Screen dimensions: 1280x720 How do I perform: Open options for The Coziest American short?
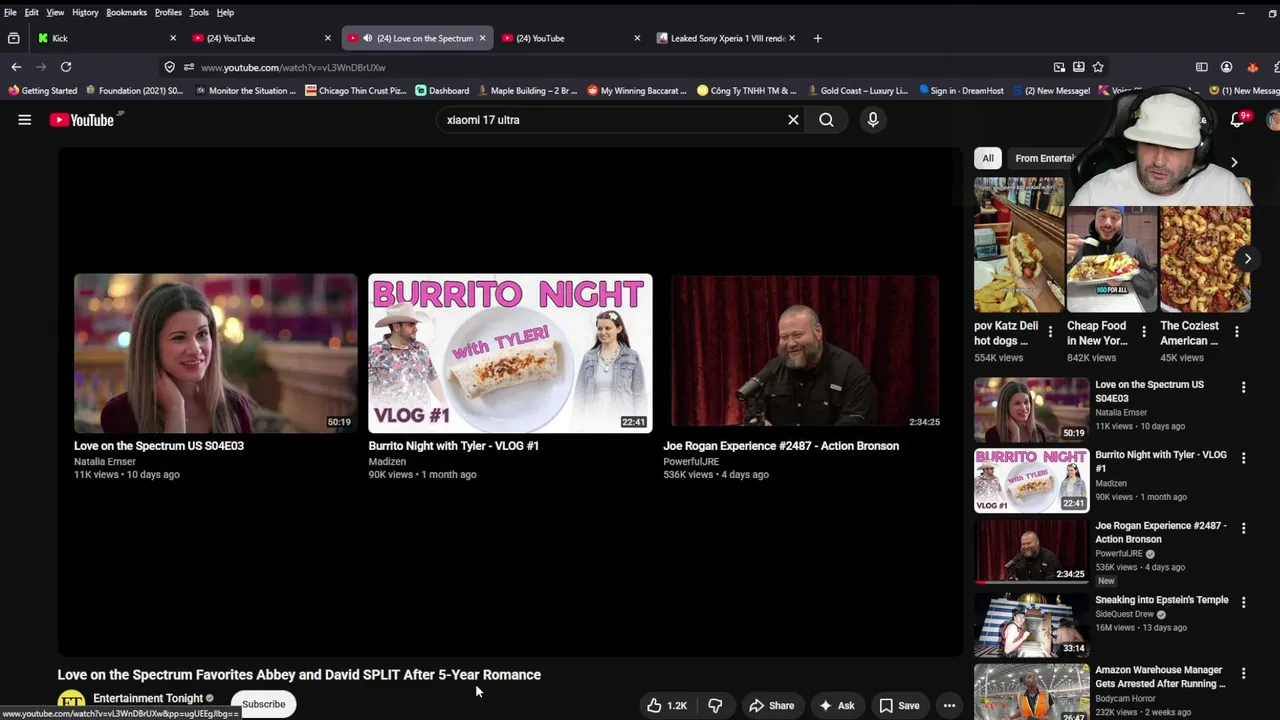[1237, 332]
